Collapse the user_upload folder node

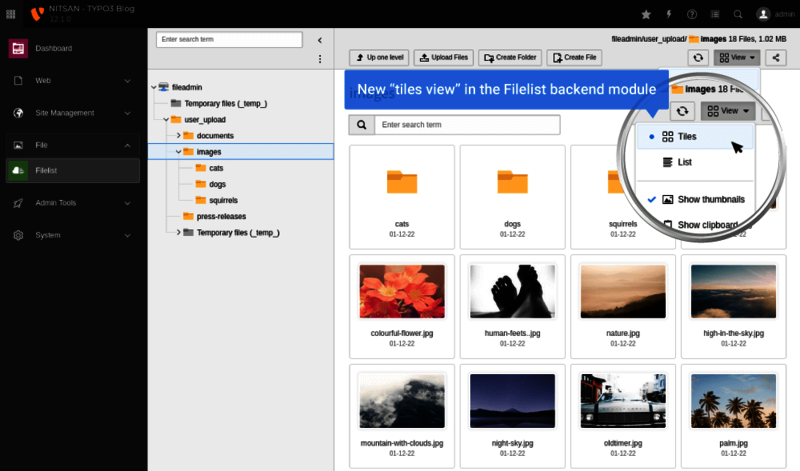coord(166,119)
